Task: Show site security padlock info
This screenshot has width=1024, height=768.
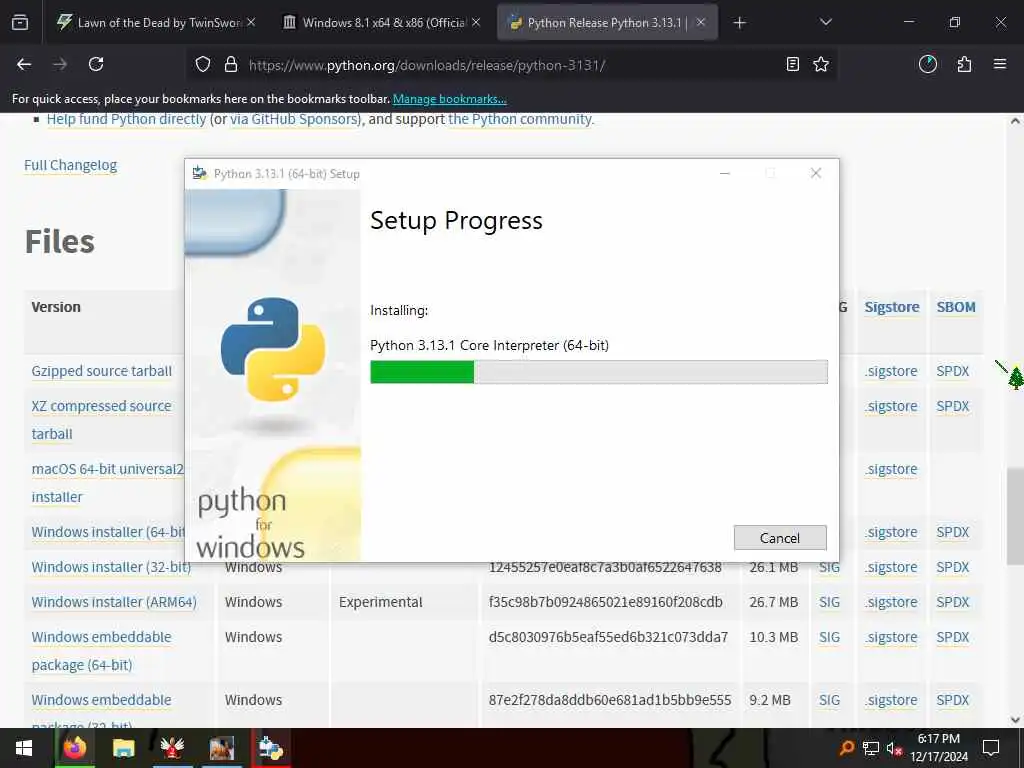Action: pyautogui.click(x=231, y=65)
